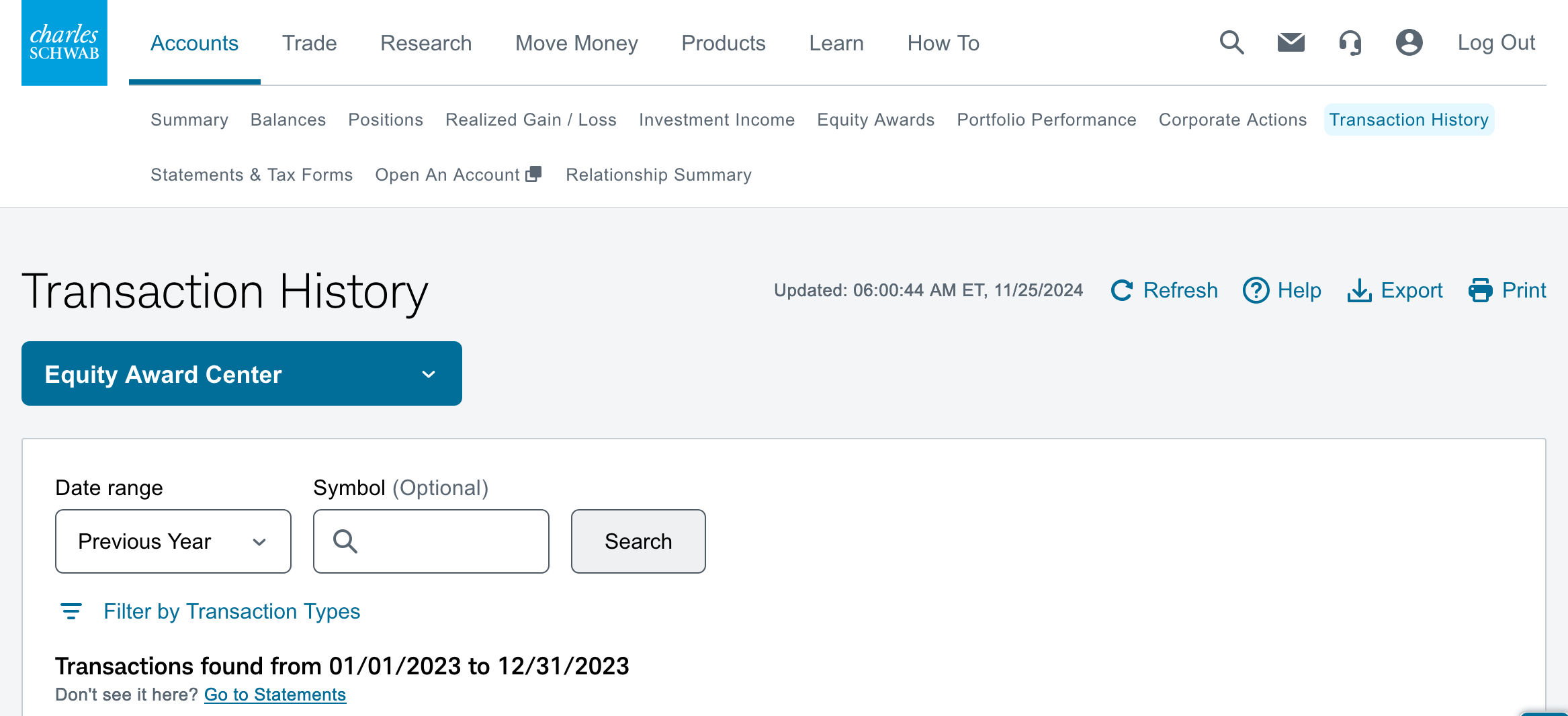Switch to the Positions tab
The width and height of the screenshot is (1568, 716).
click(386, 120)
